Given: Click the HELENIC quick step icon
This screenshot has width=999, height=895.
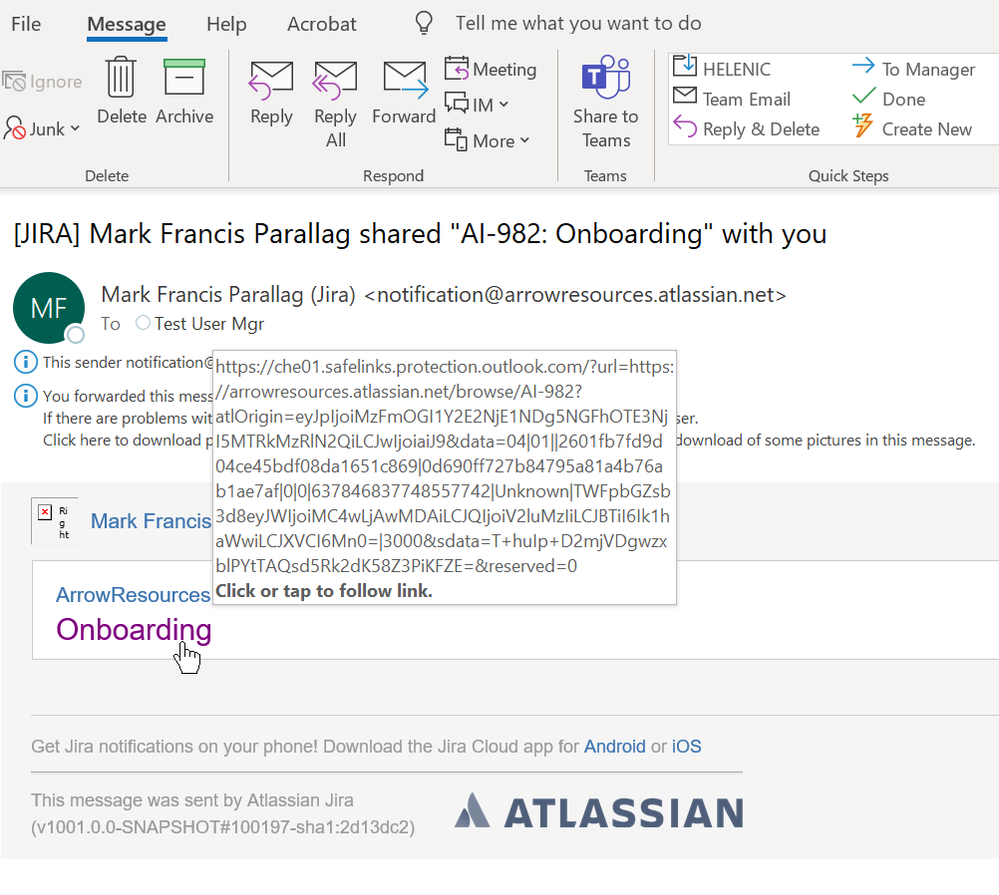Looking at the screenshot, I should pyautogui.click(x=685, y=67).
